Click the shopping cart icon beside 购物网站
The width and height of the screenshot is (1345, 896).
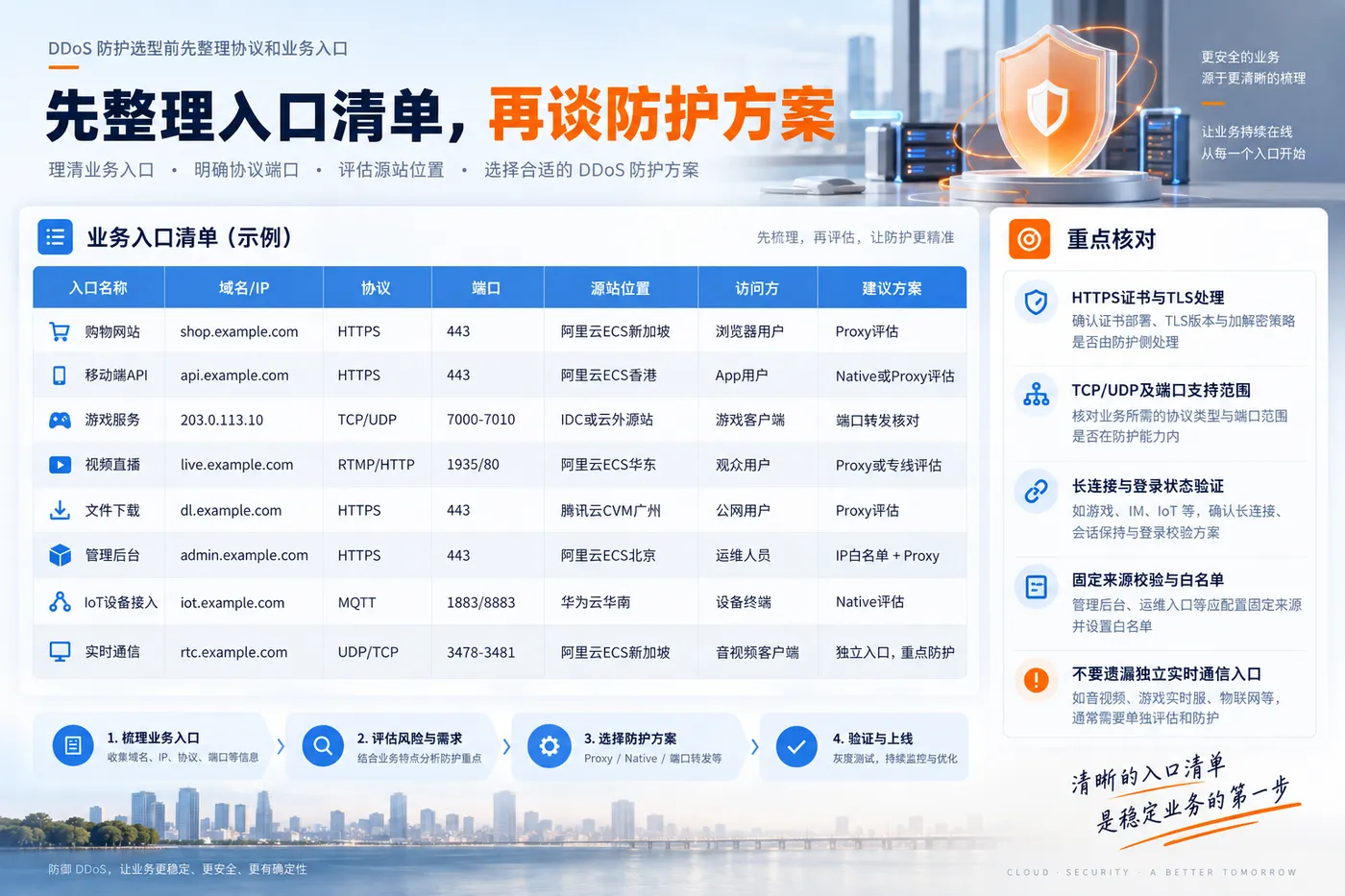pyautogui.click(x=60, y=331)
